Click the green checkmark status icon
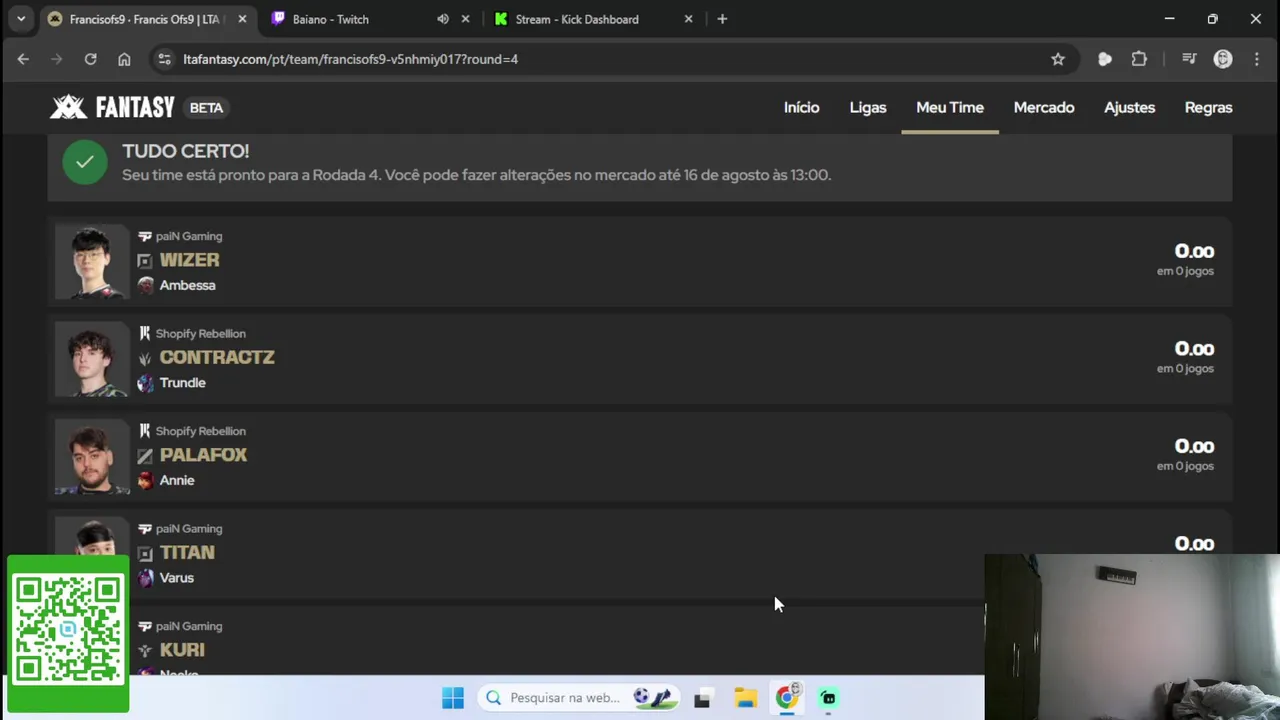 (85, 162)
